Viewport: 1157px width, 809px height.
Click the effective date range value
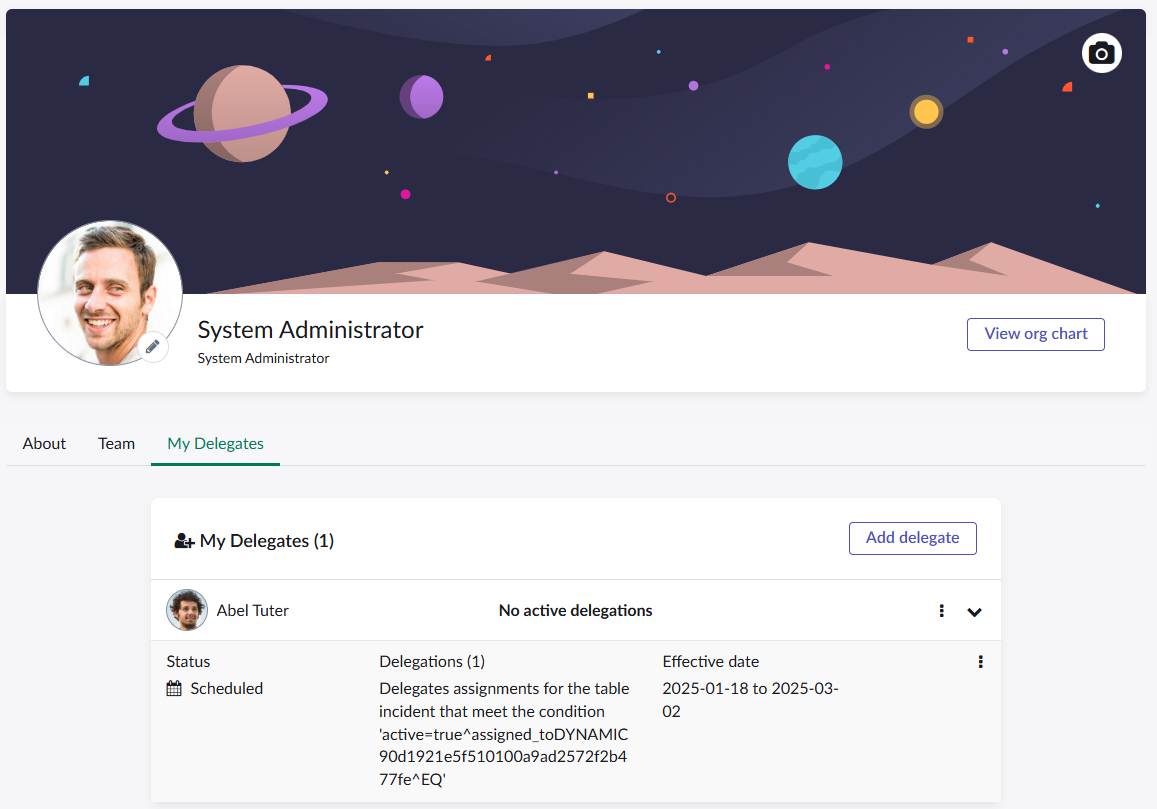(749, 700)
